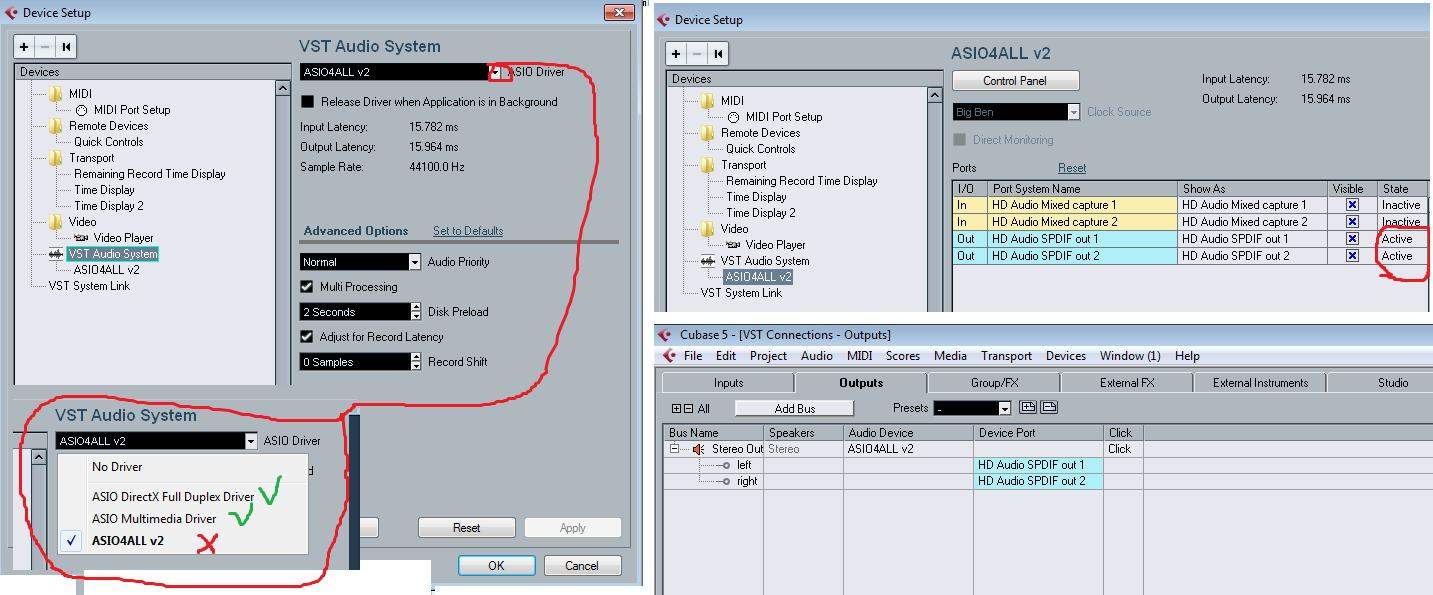This screenshot has width=1433, height=595.
Task: Click Video folder icon in right Device Setup tree
Action: pyautogui.click(x=708, y=229)
